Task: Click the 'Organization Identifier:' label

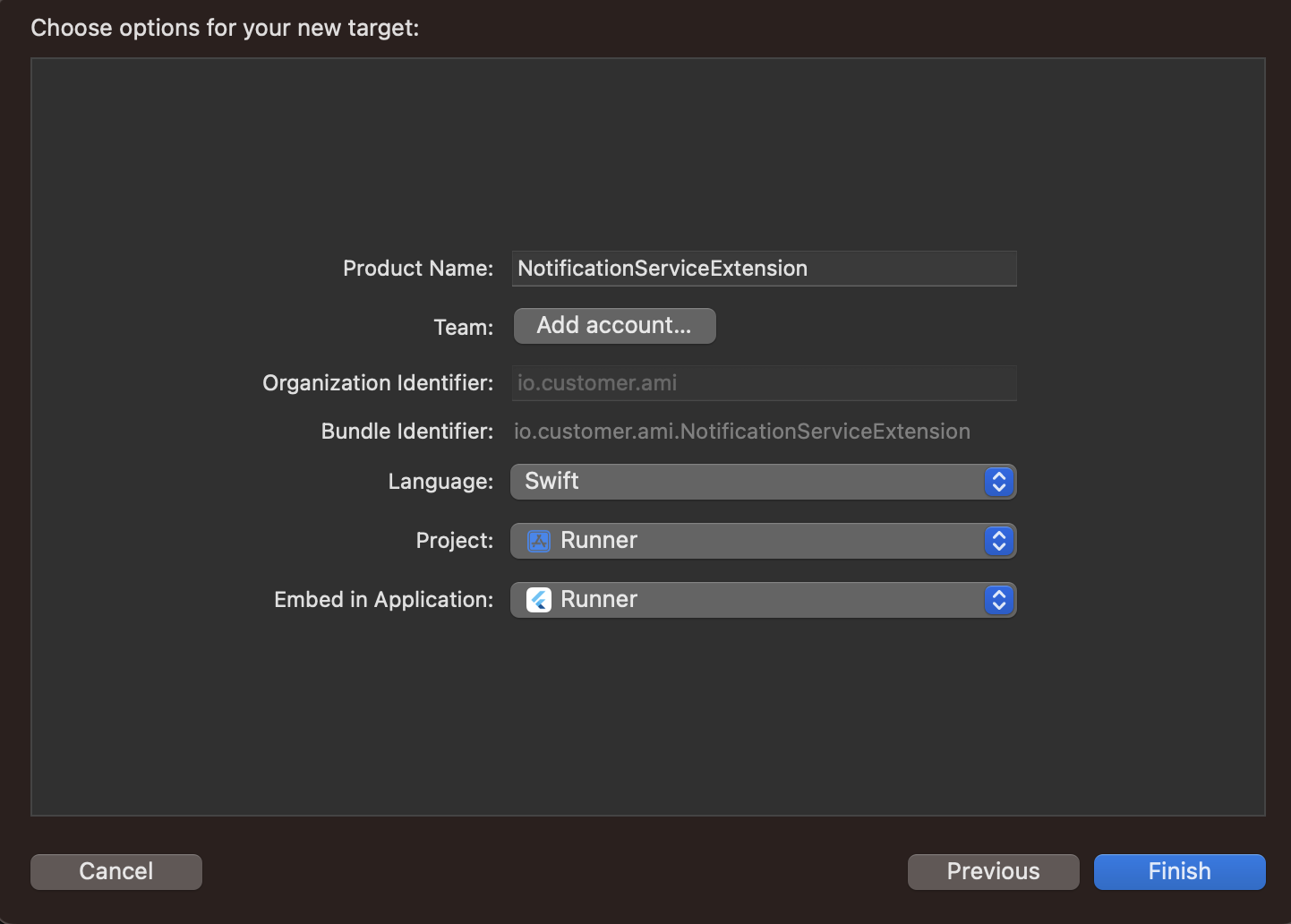Action: 378,383
